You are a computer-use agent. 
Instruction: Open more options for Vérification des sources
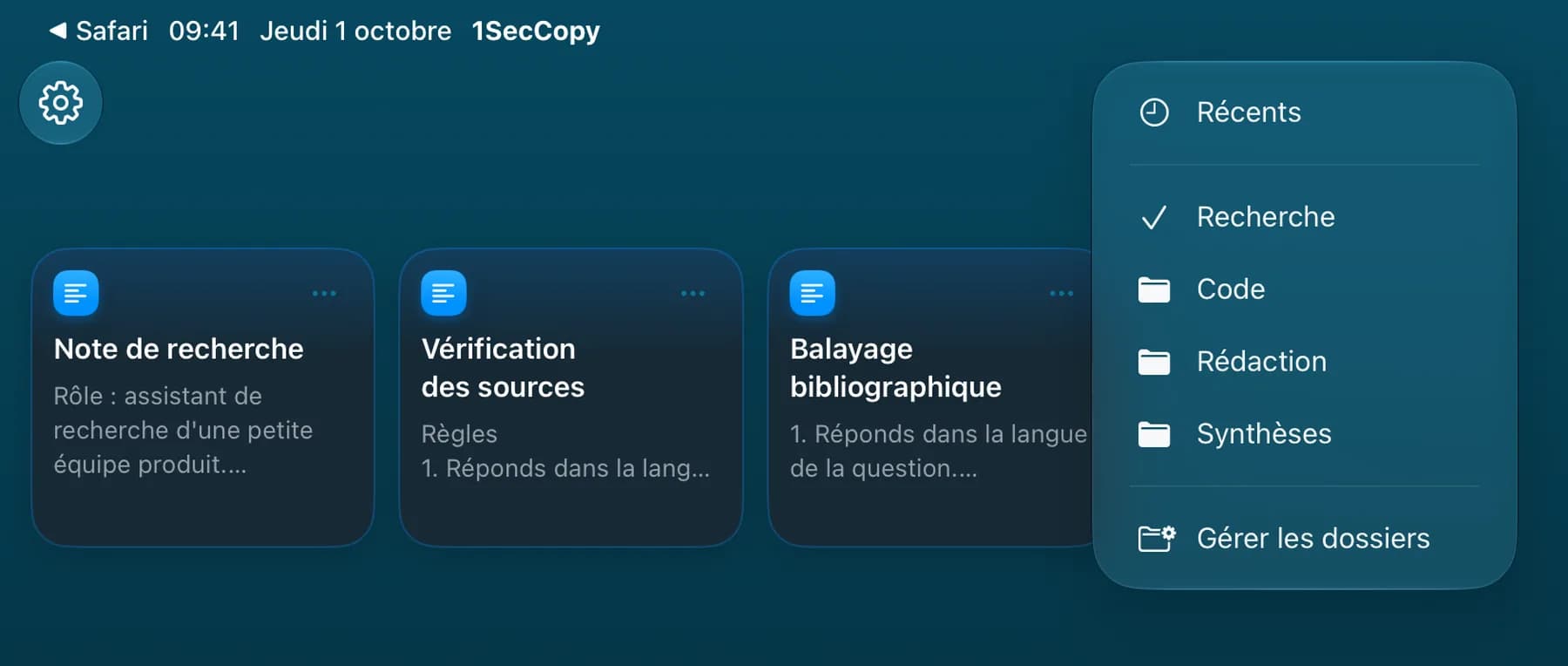coord(693,294)
